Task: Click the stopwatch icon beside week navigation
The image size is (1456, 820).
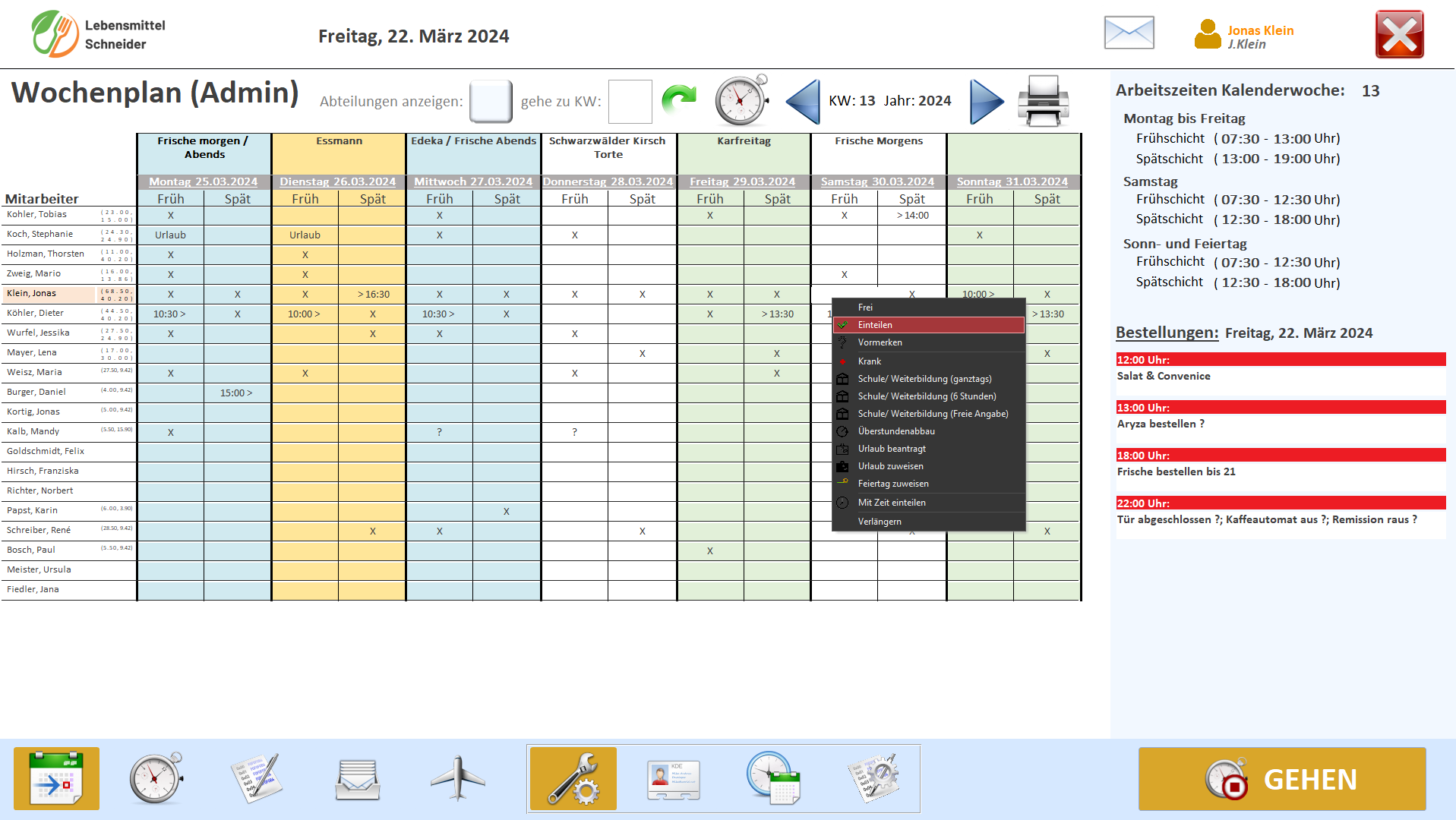Action: click(741, 100)
